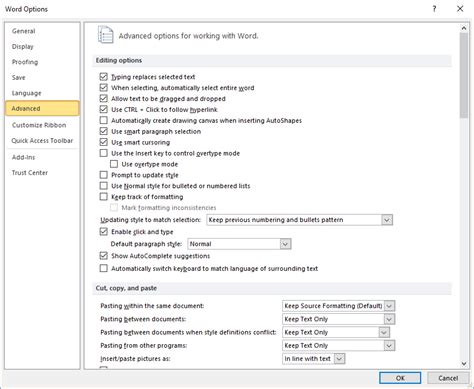The image size is (474, 389).
Task: Switch to the Language category
Action: 42,93
